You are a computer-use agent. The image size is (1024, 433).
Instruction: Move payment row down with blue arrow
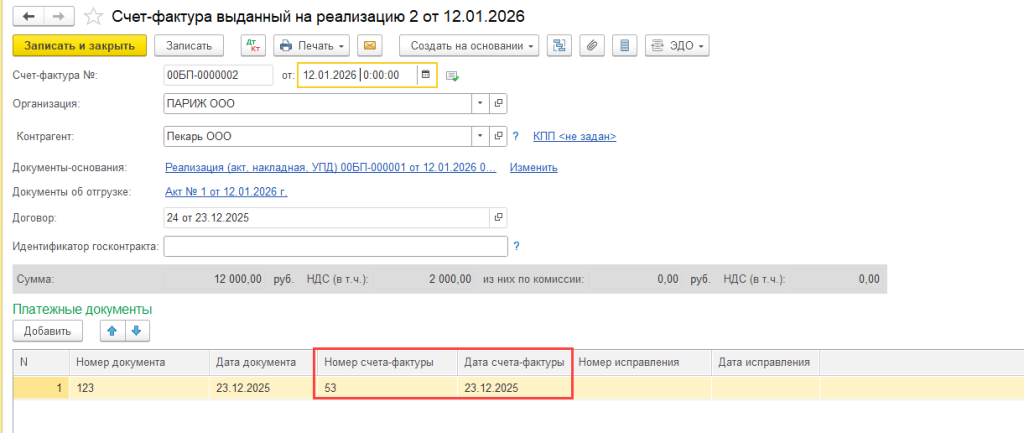click(x=136, y=331)
